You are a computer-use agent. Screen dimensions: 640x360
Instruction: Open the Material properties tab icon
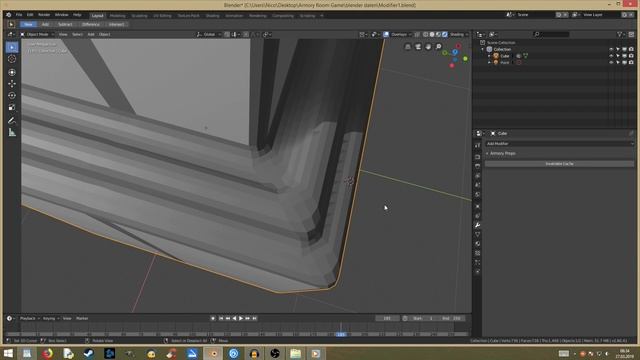click(478, 244)
